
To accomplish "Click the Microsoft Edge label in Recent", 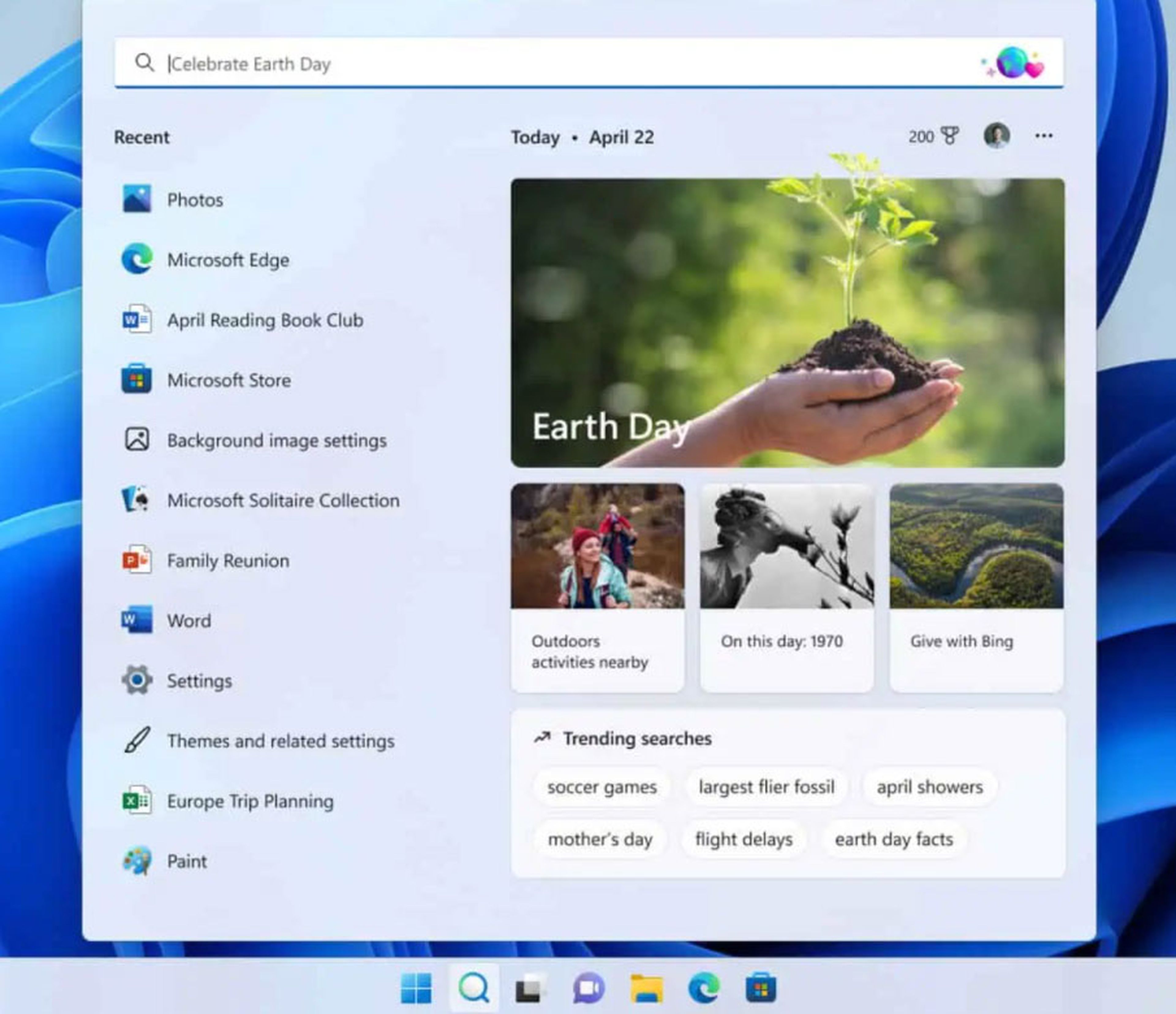I will [228, 260].
